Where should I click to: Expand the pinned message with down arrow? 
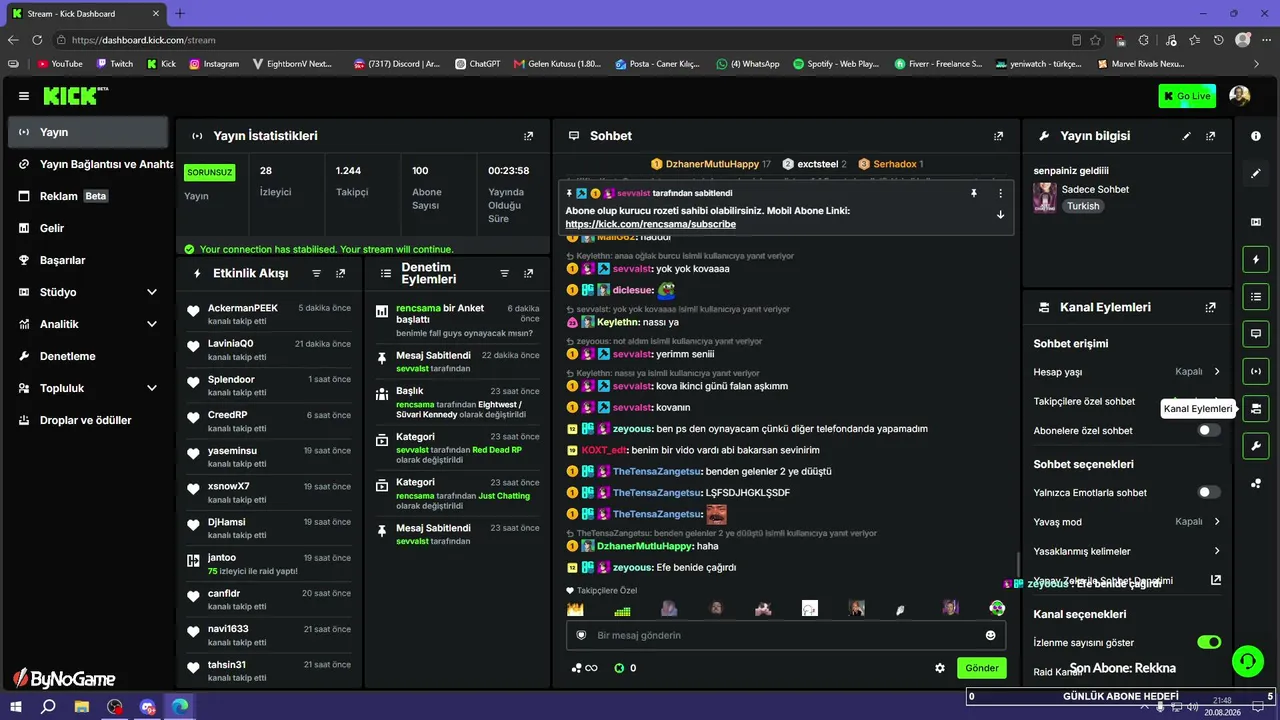(1000, 215)
